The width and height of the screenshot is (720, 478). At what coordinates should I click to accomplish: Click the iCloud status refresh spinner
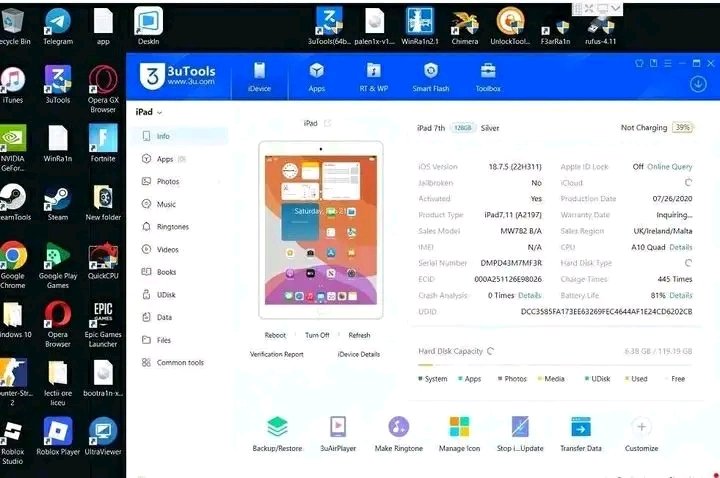688,183
